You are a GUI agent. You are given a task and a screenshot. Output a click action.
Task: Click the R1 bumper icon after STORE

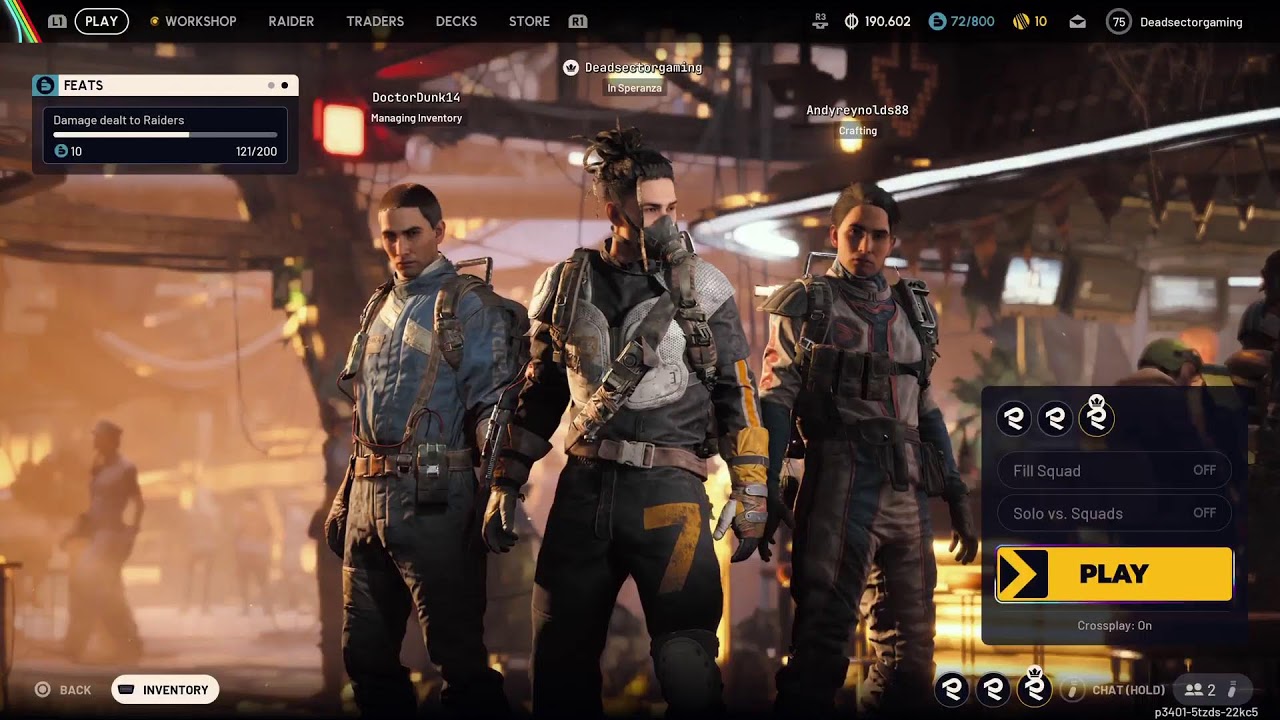point(577,21)
